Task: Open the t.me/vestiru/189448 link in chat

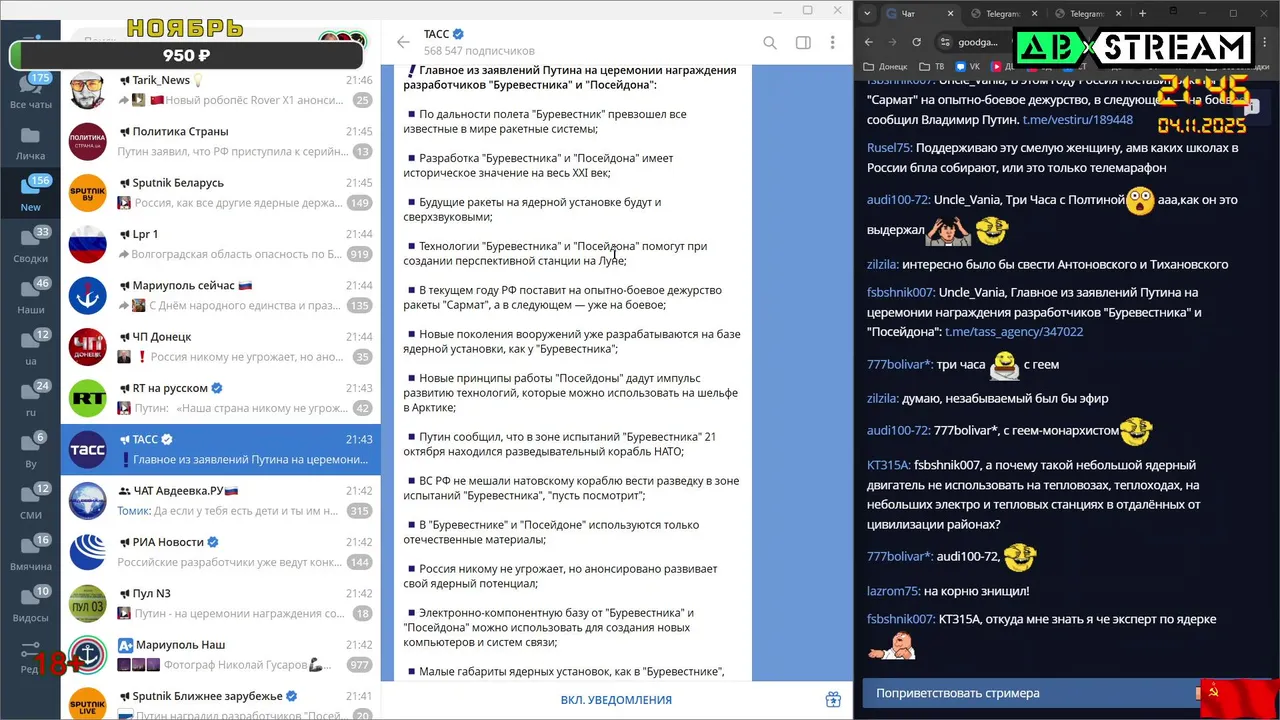Action: coord(1077,119)
